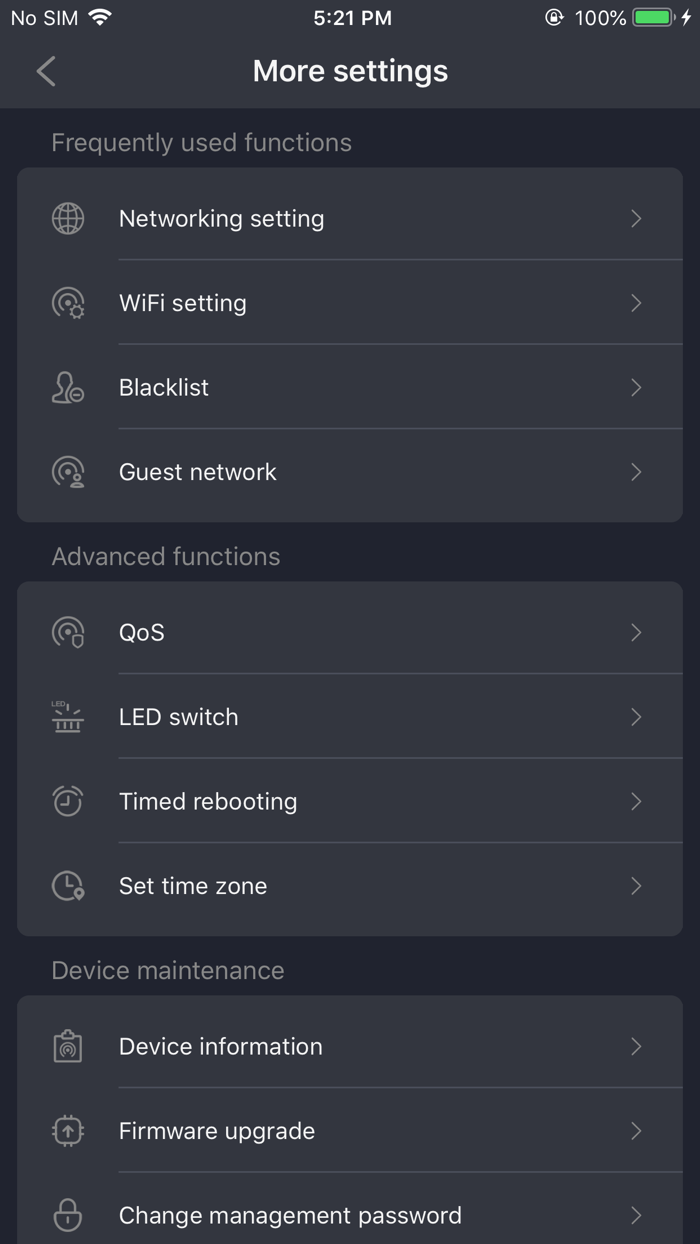Click the Set time zone clock icon

pos(67,886)
